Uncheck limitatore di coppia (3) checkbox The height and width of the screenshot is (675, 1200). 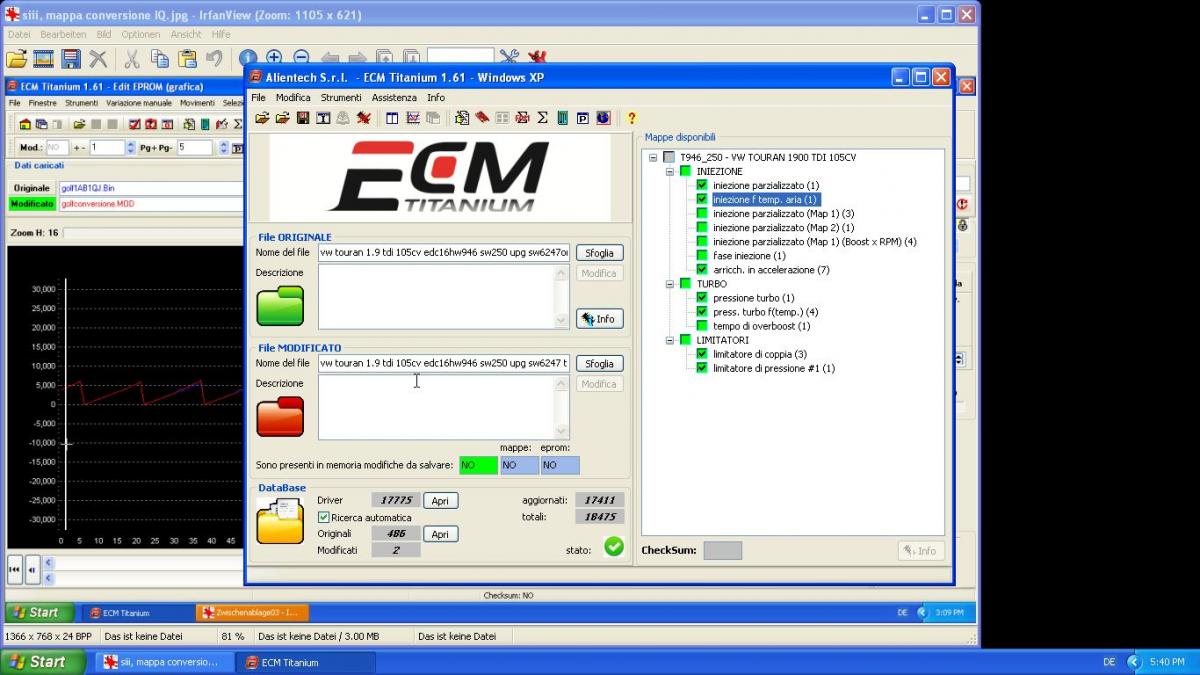(x=702, y=353)
